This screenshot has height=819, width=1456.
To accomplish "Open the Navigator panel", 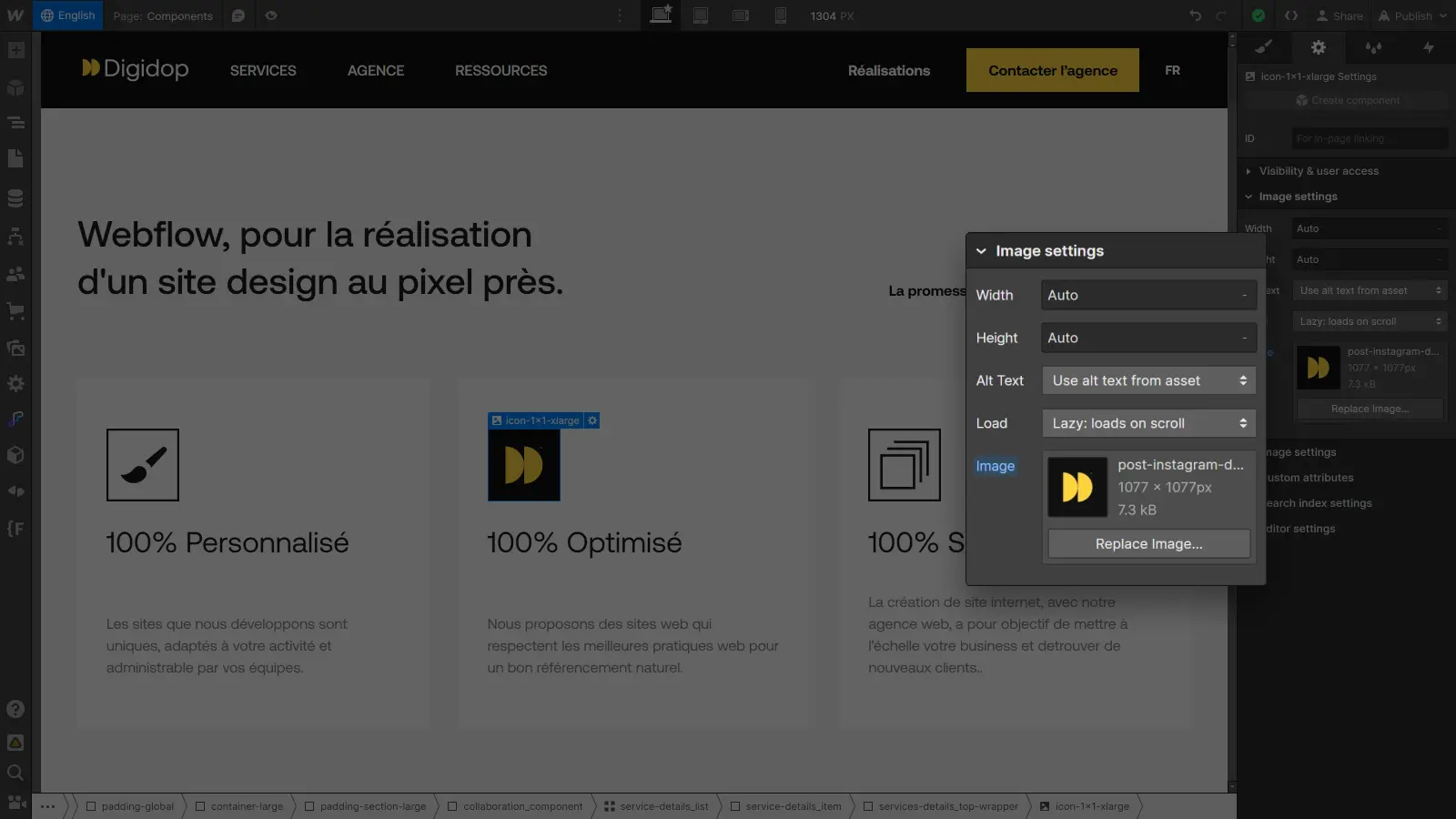I will pyautogui.click(x=15, y=123).
